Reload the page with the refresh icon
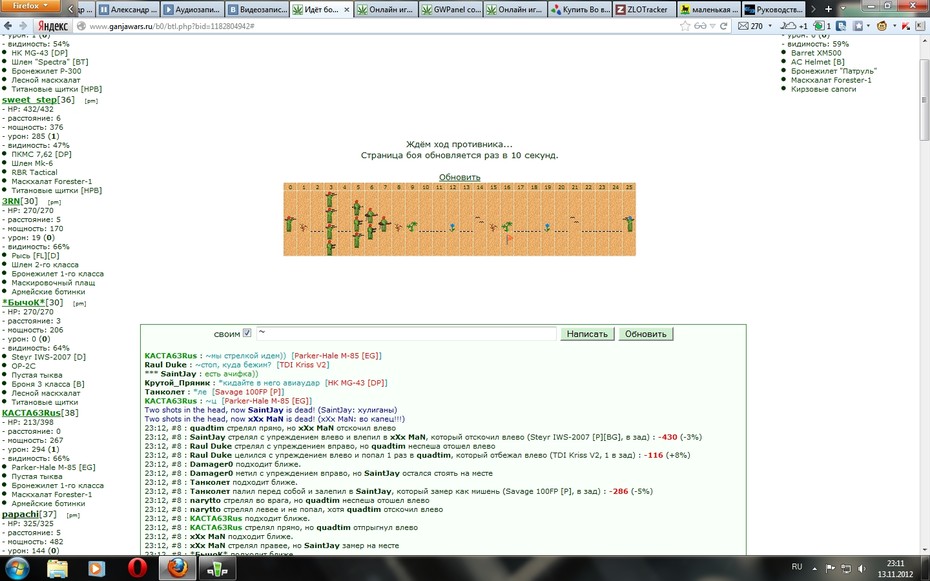The height and width of the screenshot is (581, 930). (724, 26)
